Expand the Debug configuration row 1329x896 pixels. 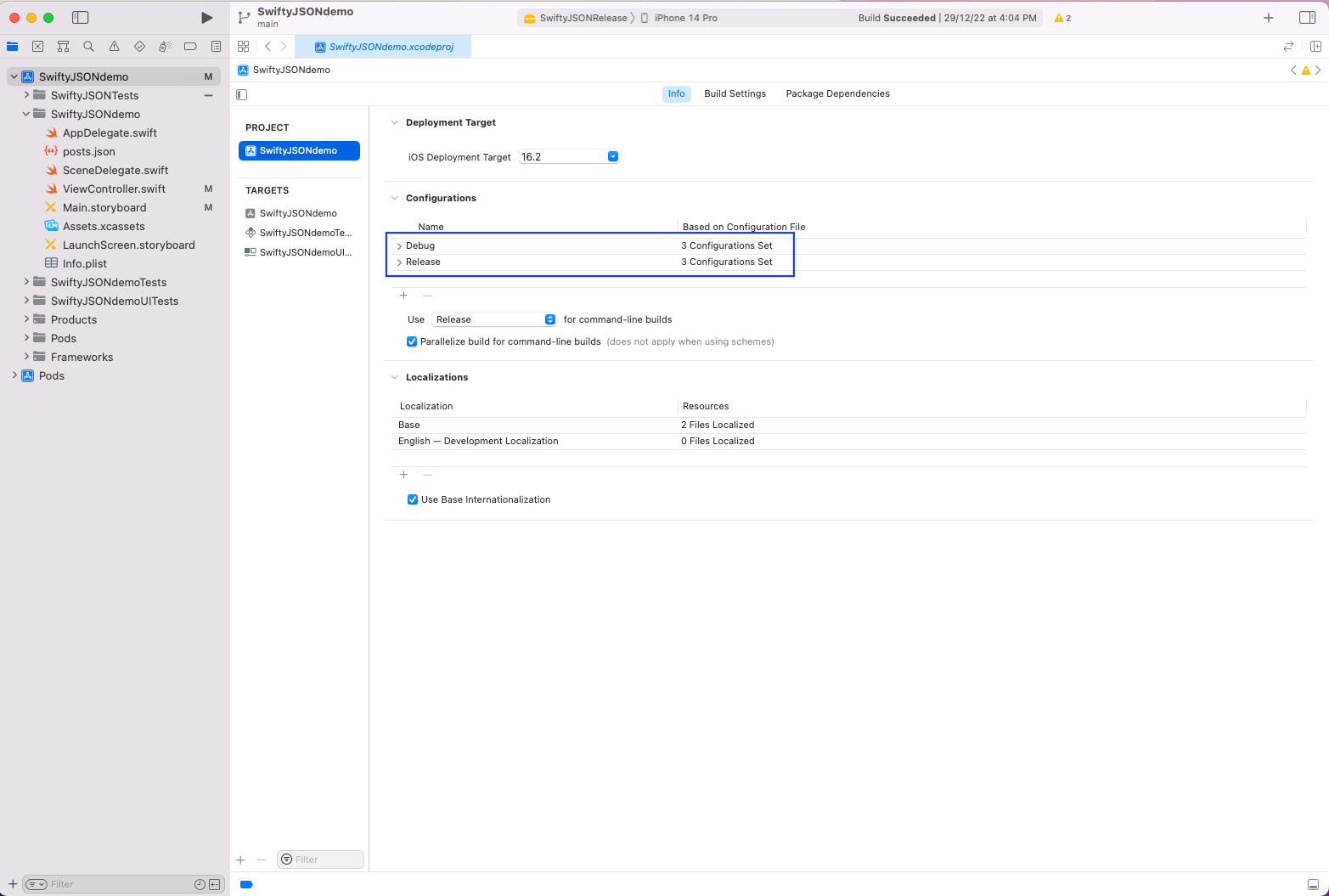click(x=399, y=246)
